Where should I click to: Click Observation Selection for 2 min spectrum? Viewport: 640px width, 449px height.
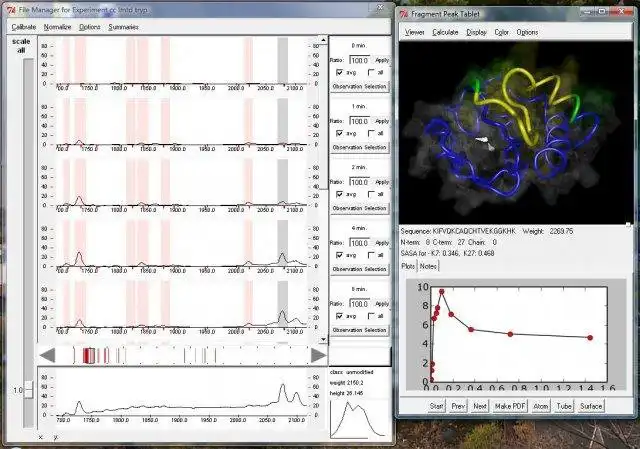coord(359,208)
